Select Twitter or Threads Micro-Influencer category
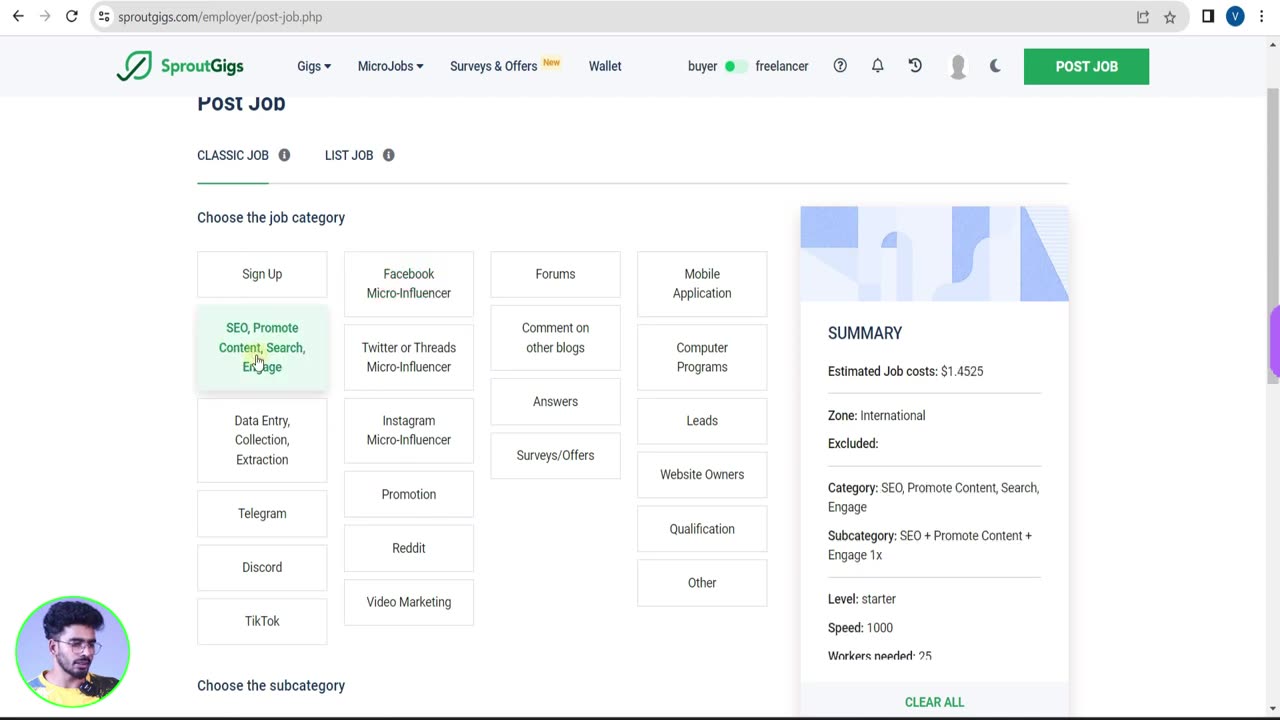This screenshot has height=720, width=1280. tap(409, 357)
